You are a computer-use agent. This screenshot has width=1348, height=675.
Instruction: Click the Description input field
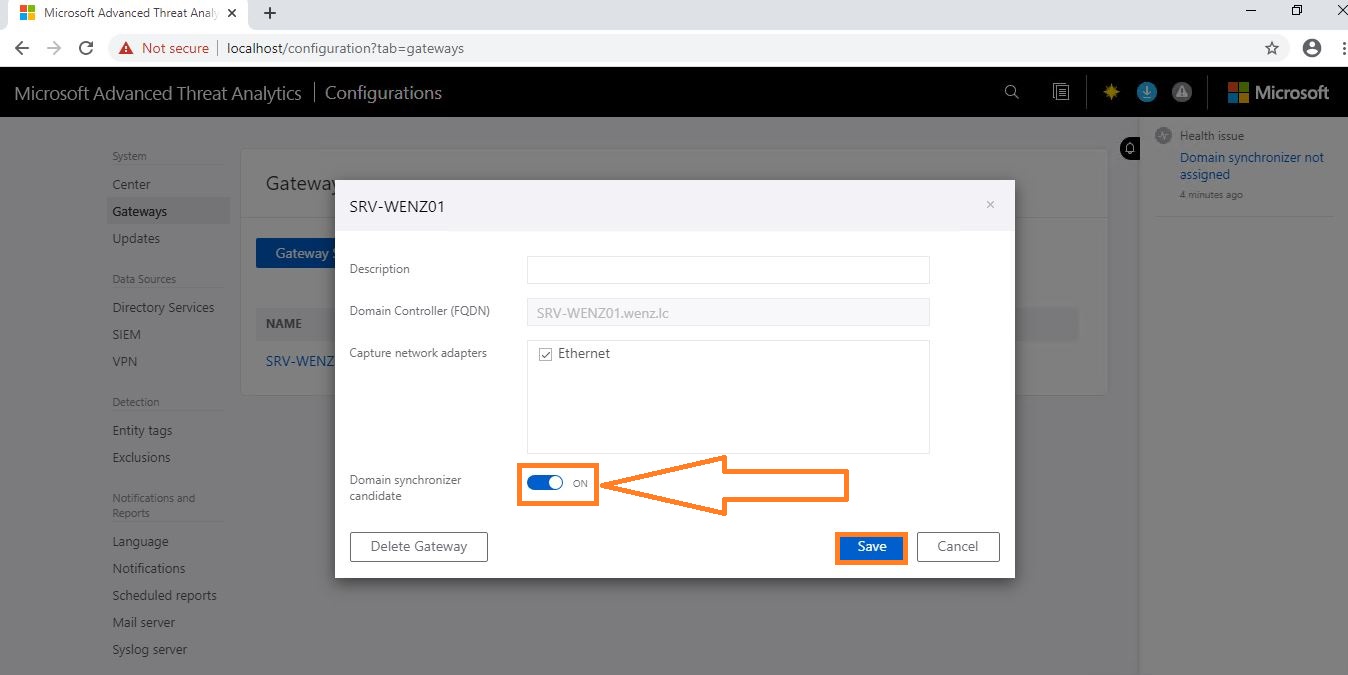coord(728,270)
